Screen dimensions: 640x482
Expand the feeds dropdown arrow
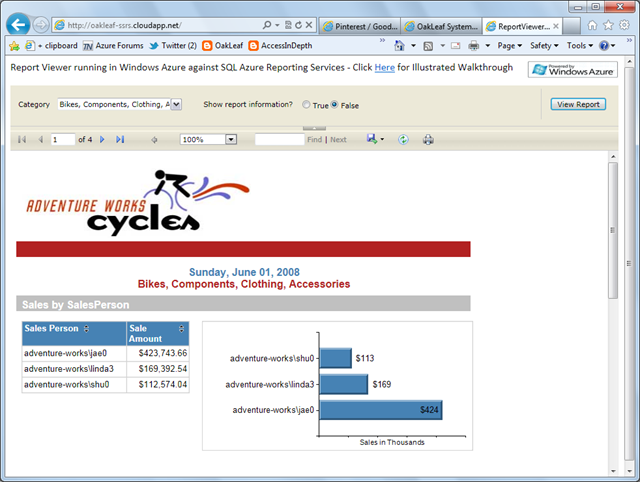tap(442, 46)
